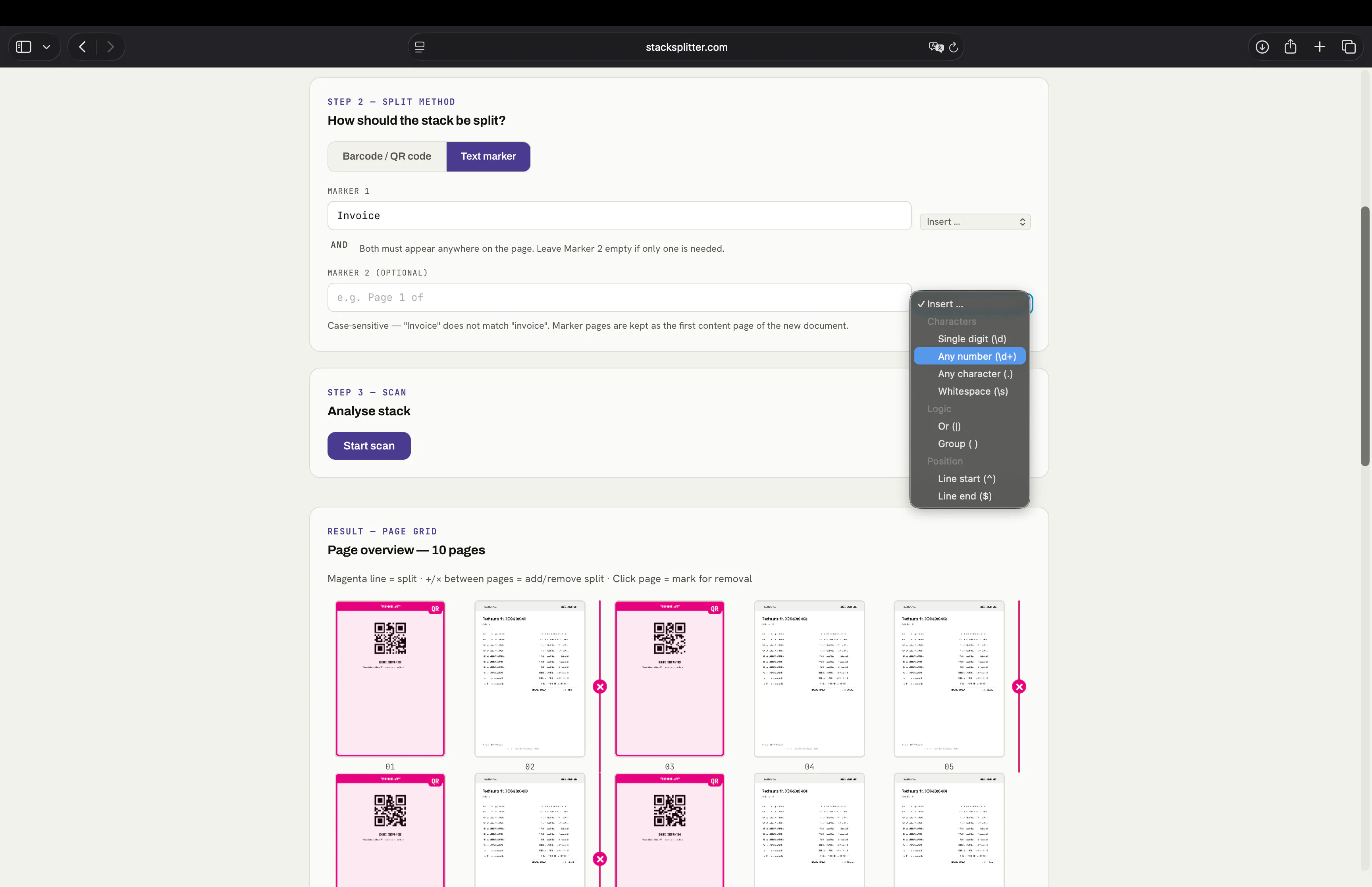Mark page 04 thumbnail for removal

point(809,679)
